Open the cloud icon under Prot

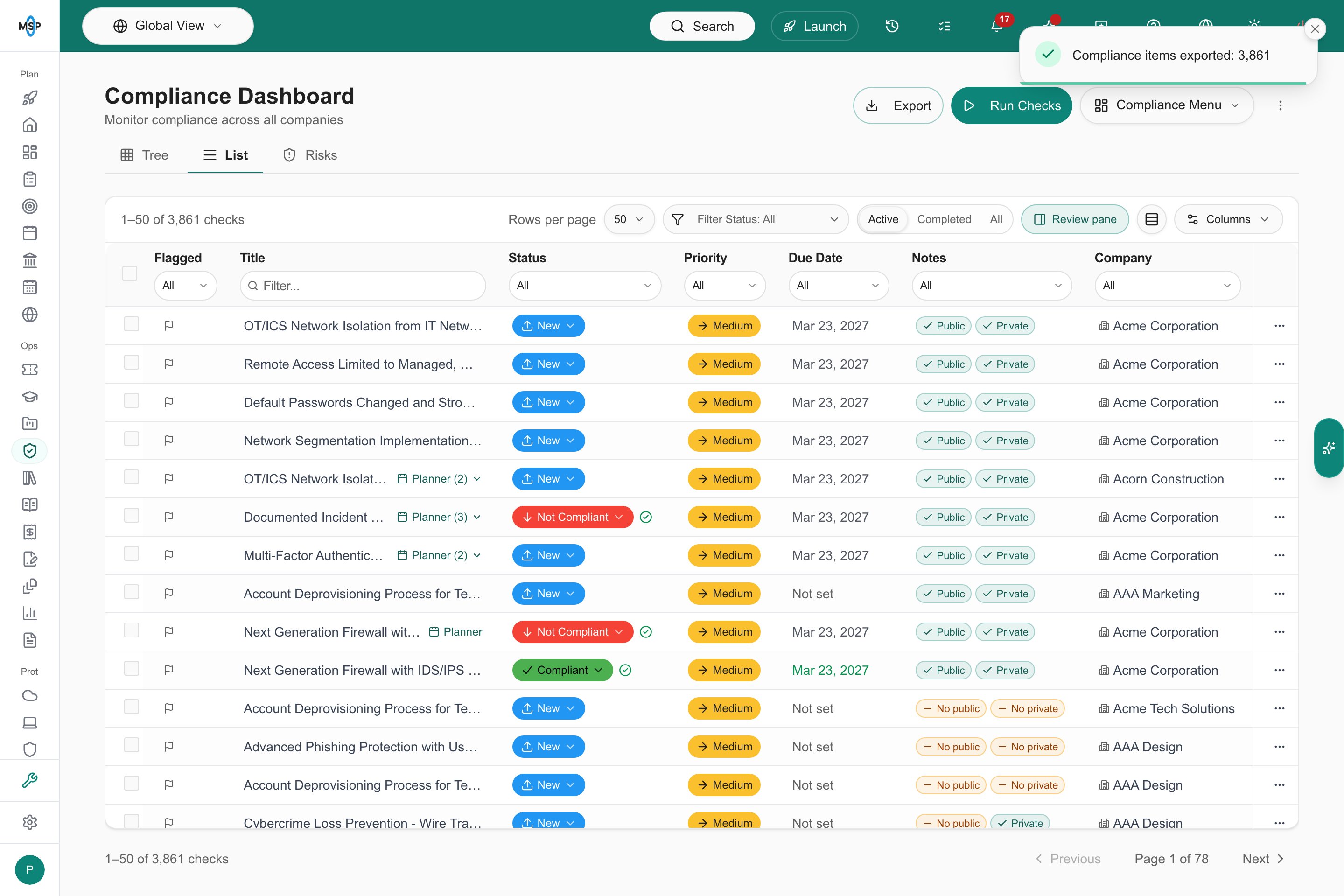click(30, 695)
